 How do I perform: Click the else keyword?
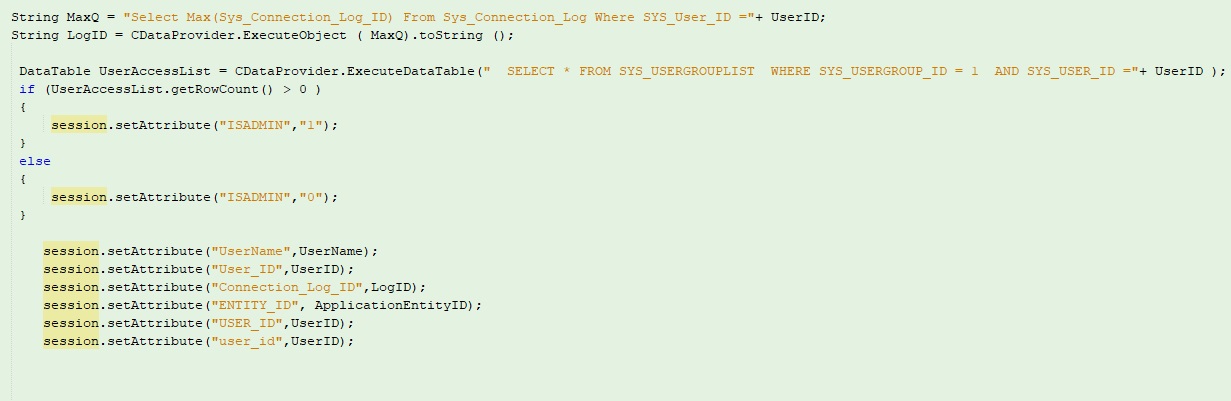35,161
